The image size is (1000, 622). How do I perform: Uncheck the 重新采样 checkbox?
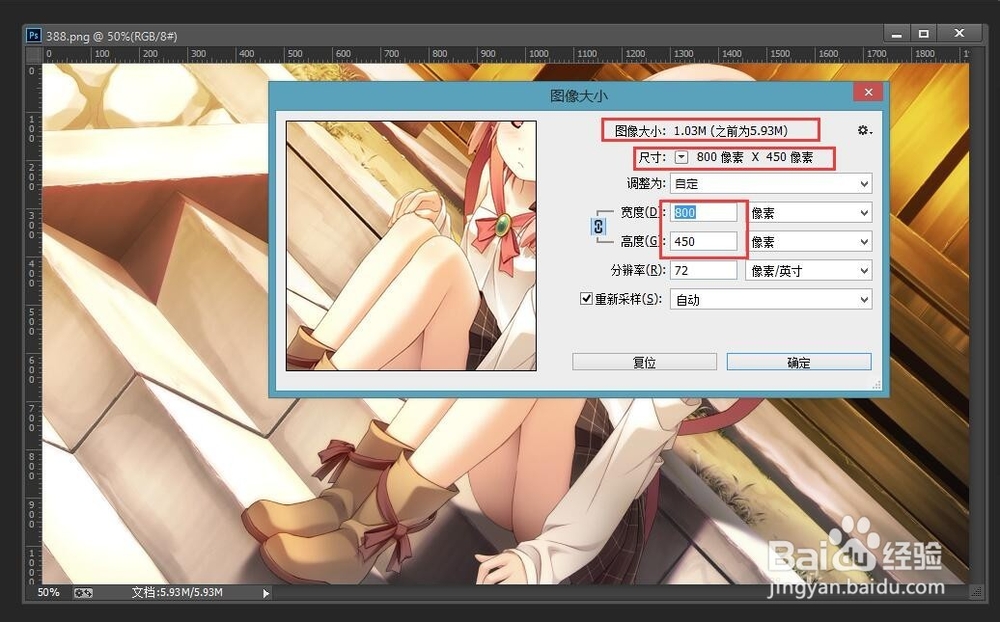click(x=586, y=299)
